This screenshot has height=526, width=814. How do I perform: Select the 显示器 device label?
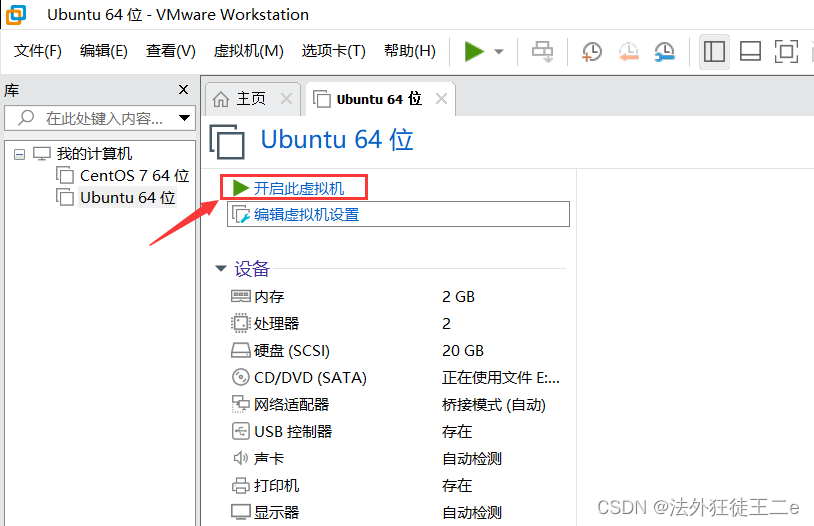(276, 512)
